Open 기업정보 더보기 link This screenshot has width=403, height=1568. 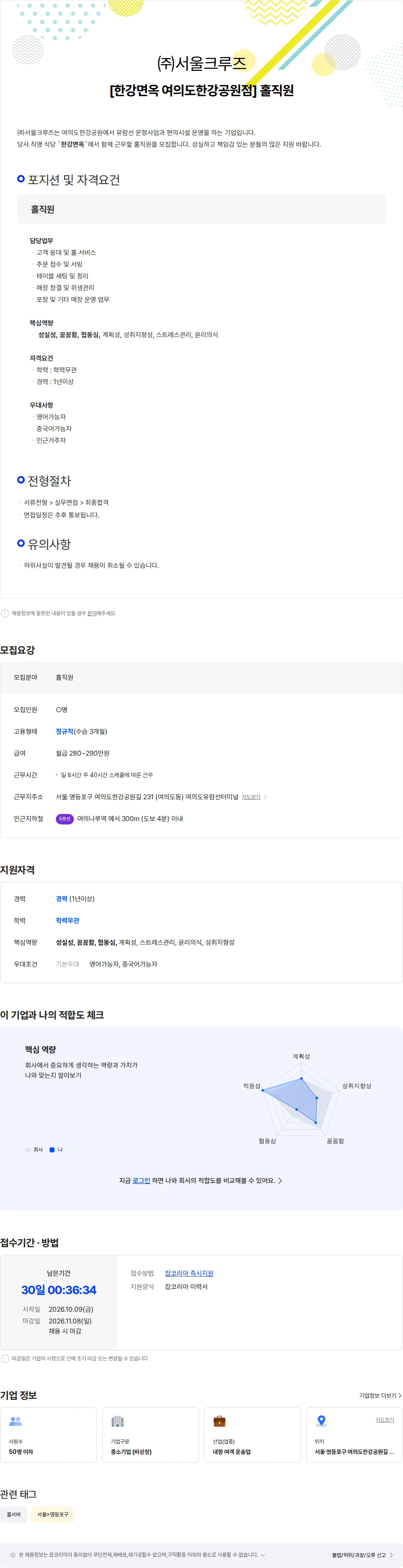[x=380, y=1395]
